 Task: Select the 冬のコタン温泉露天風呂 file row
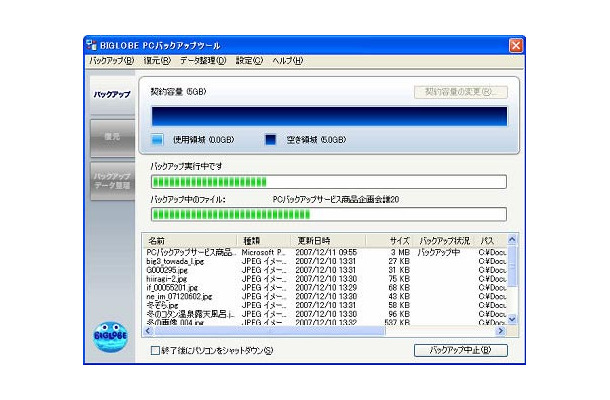[325, 314]
